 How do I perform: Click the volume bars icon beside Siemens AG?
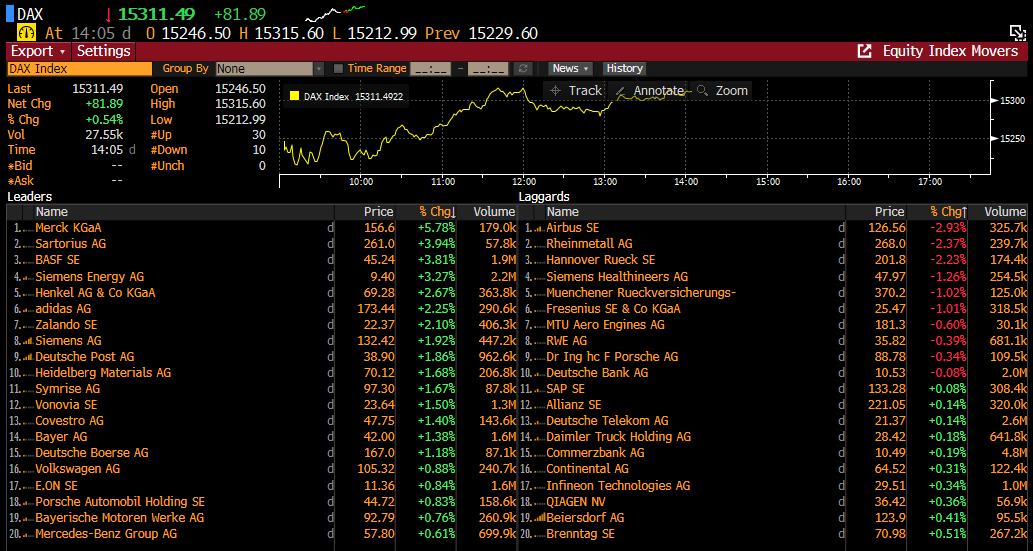click(26, 341)
